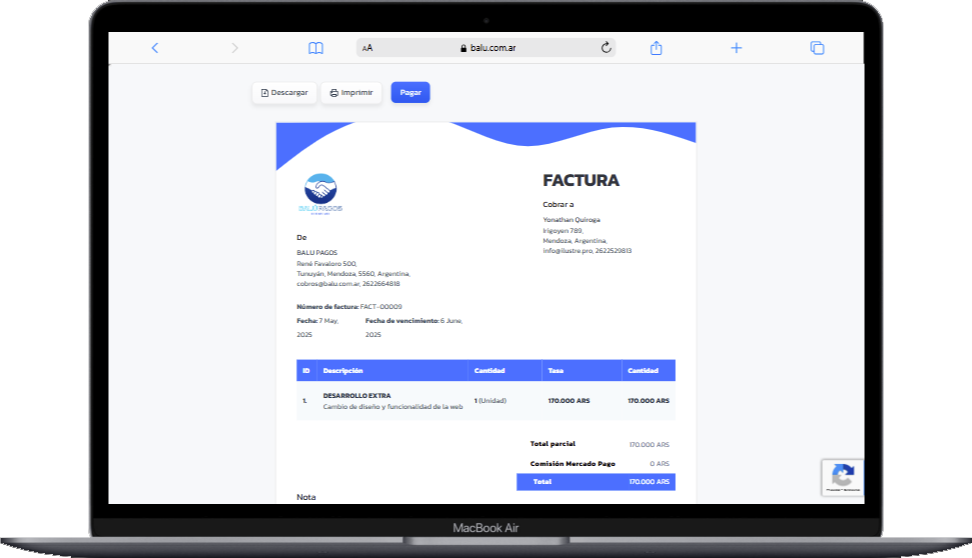
Task: Click the reCAPTCHA badge
Action: (x=842, y=477)
